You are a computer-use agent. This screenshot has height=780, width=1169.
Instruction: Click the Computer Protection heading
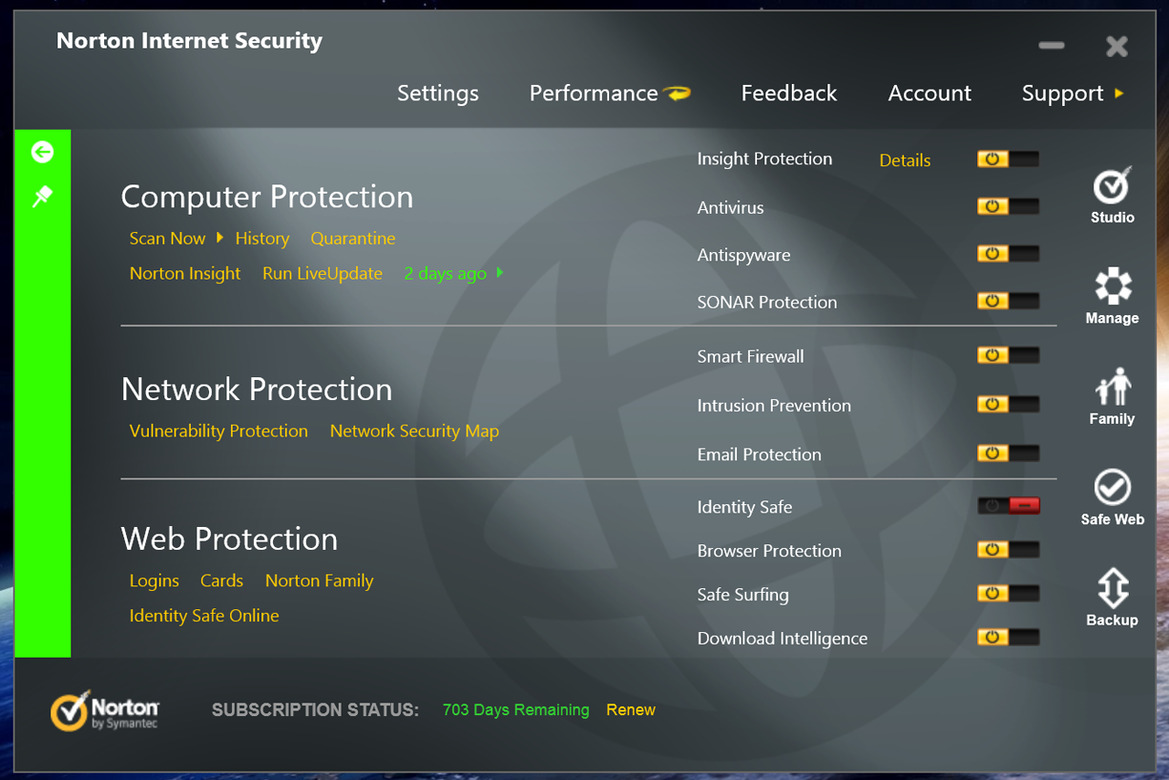[x=267, y=197]
